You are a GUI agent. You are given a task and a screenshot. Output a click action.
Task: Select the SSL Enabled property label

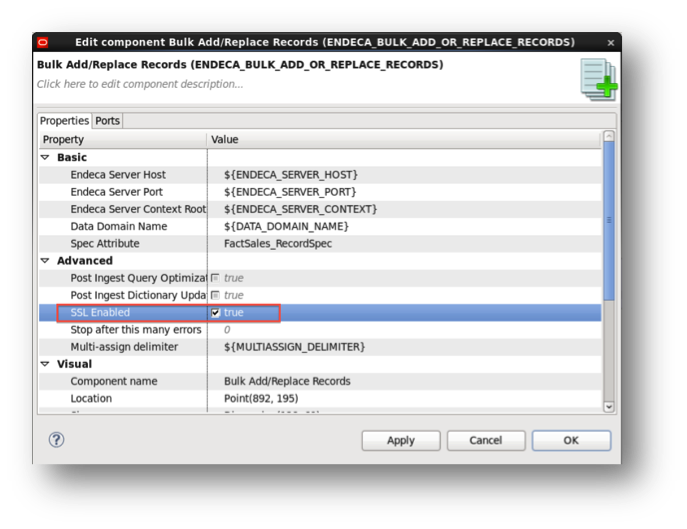100,312
